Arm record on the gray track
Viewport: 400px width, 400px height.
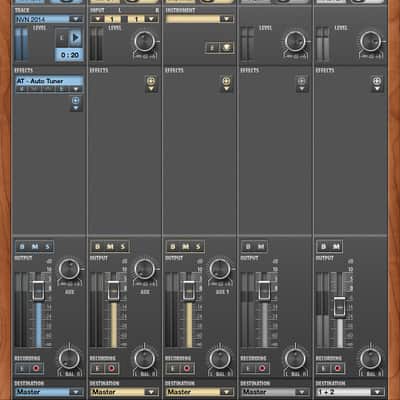[262, 368]
